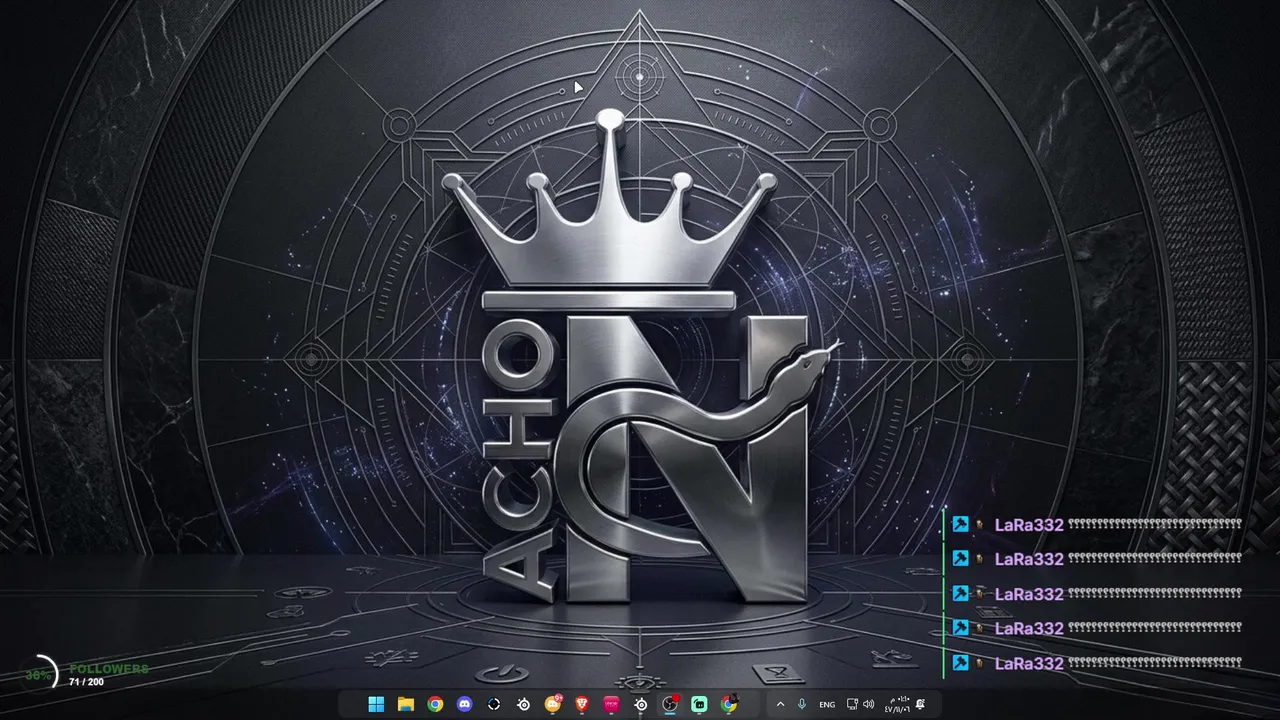Click the 71 / 200 follower count
The height and width of the screenshot is (720, 1280).
point(86,682)
